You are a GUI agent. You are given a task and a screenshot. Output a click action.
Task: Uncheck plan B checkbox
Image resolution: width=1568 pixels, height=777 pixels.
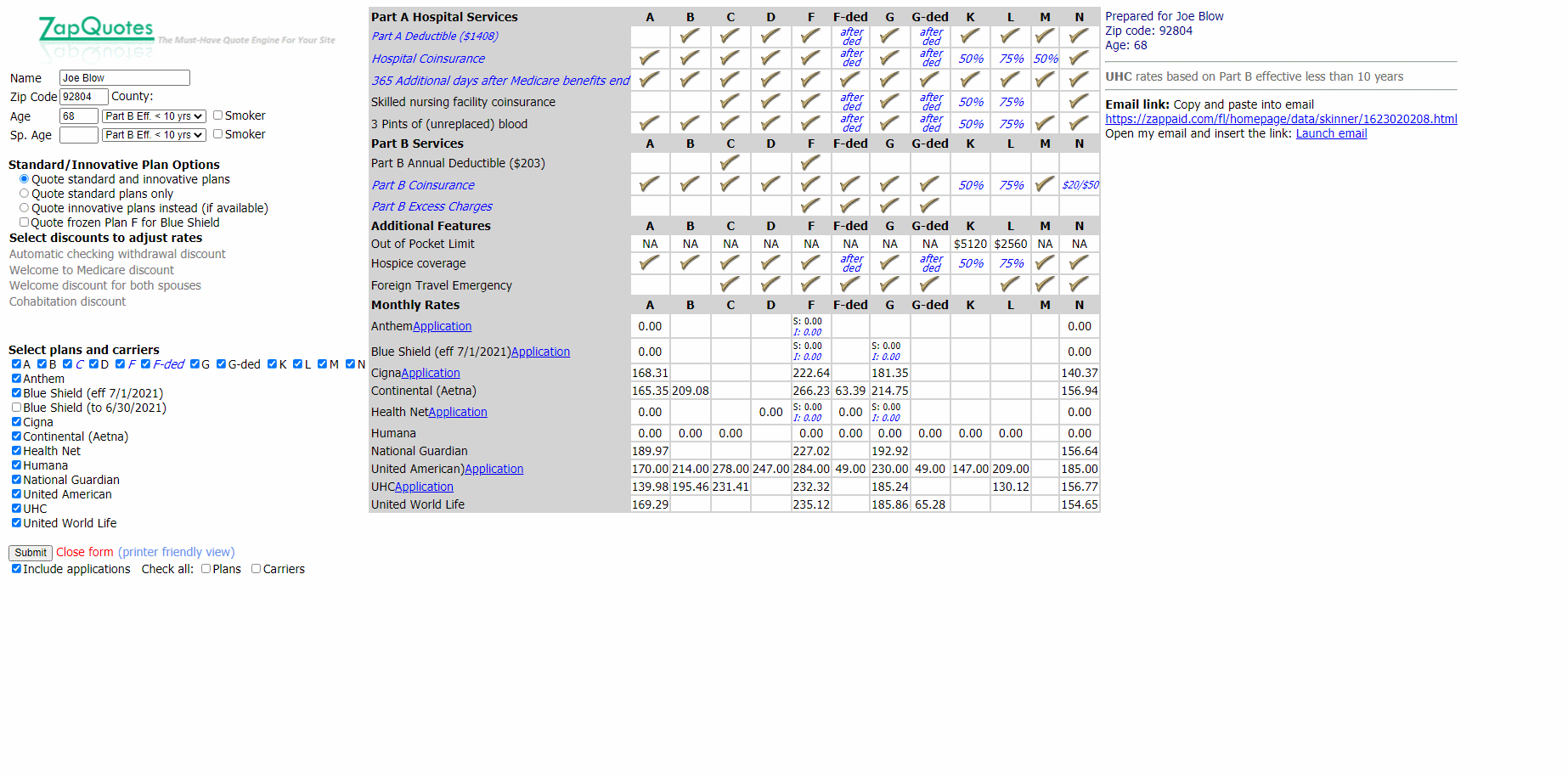coord(42,364)
